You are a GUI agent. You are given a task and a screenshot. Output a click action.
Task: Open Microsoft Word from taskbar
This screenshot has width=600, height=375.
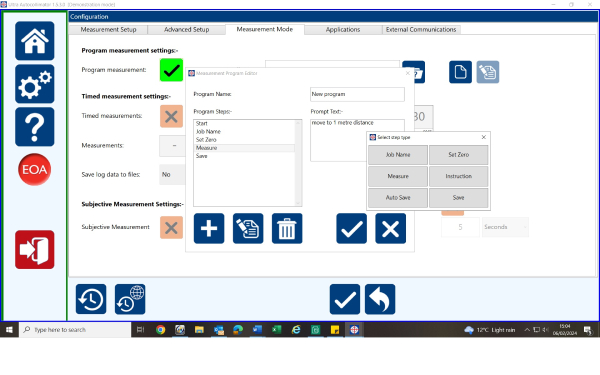[x=257, y=329]
